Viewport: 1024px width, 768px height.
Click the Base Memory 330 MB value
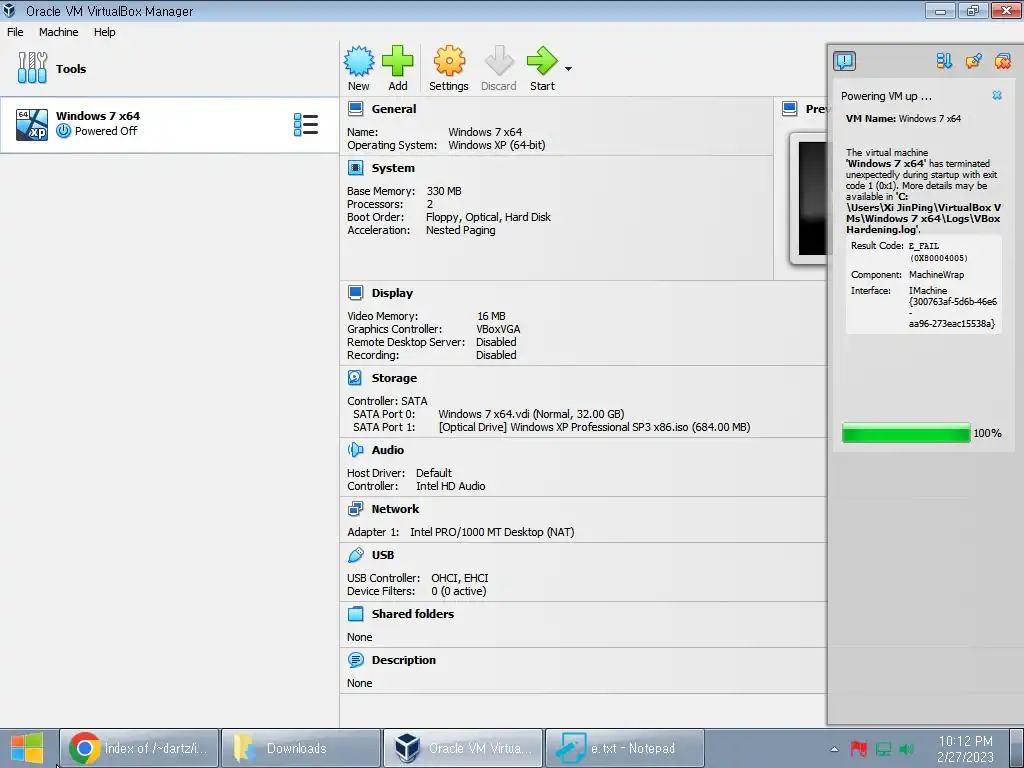[x=444, y=191]
